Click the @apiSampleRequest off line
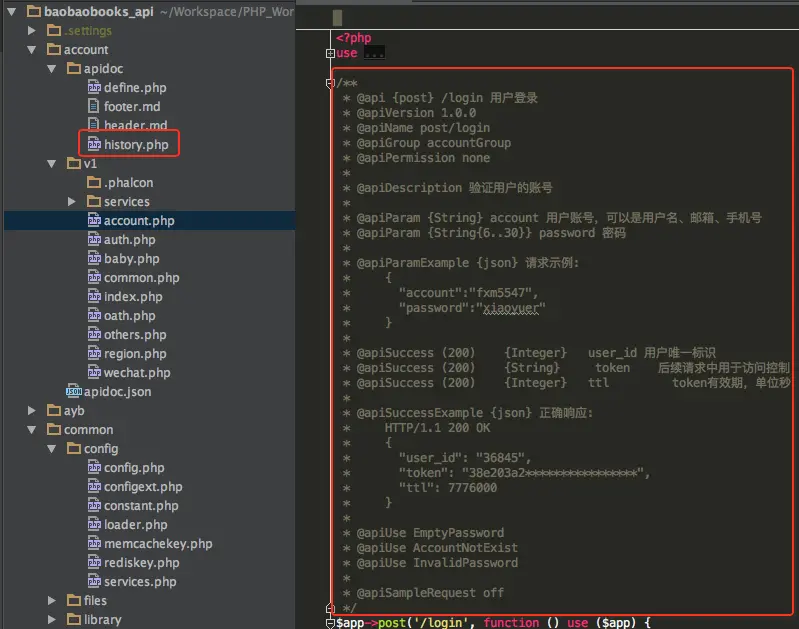This screenshot has width=799, height=629. (430, 593)
